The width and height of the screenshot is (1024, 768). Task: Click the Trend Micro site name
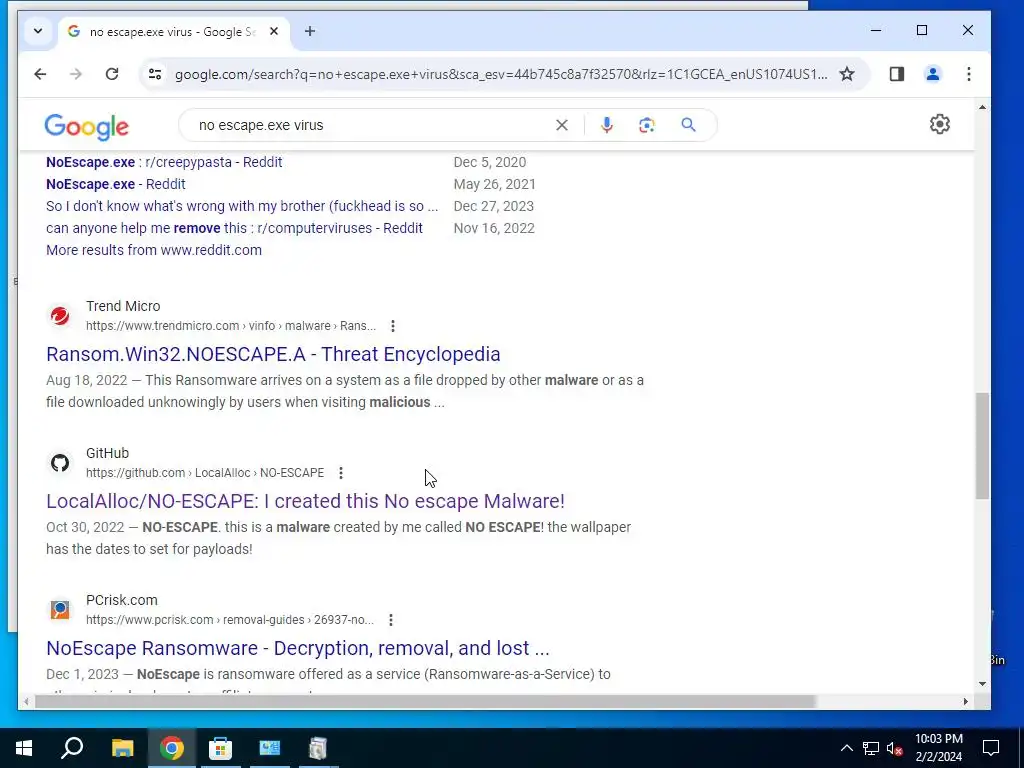(123, 306)
